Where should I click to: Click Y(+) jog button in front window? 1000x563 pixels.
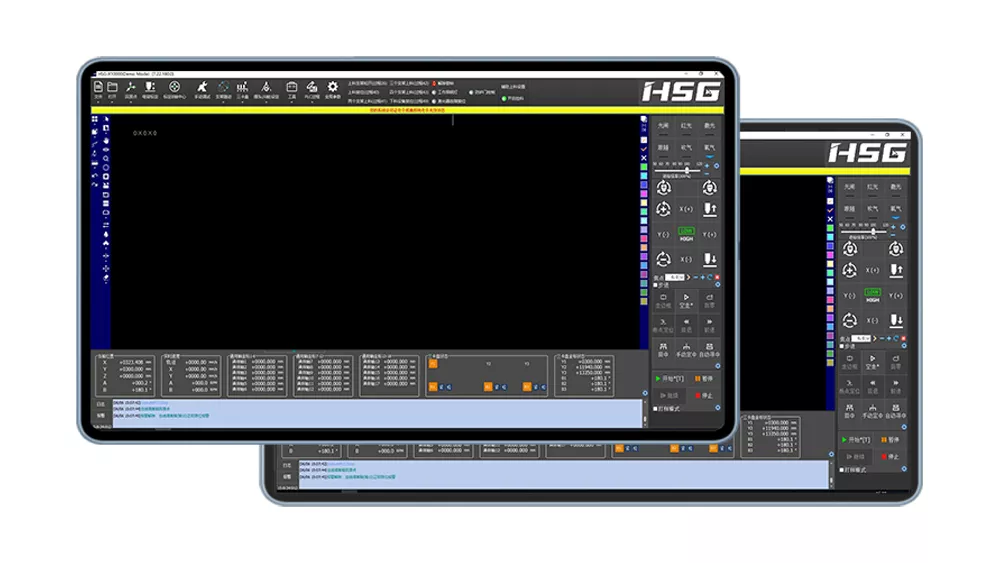point(709,235)
